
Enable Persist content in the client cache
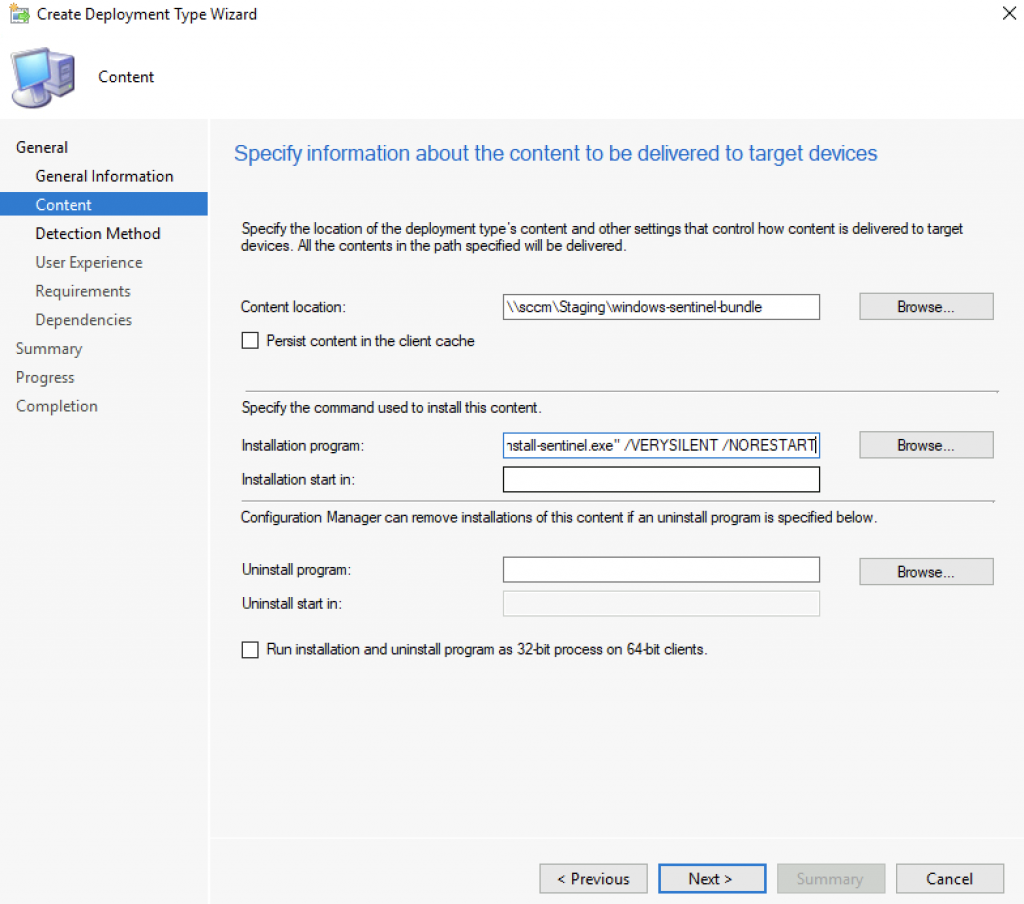[250, 340]
